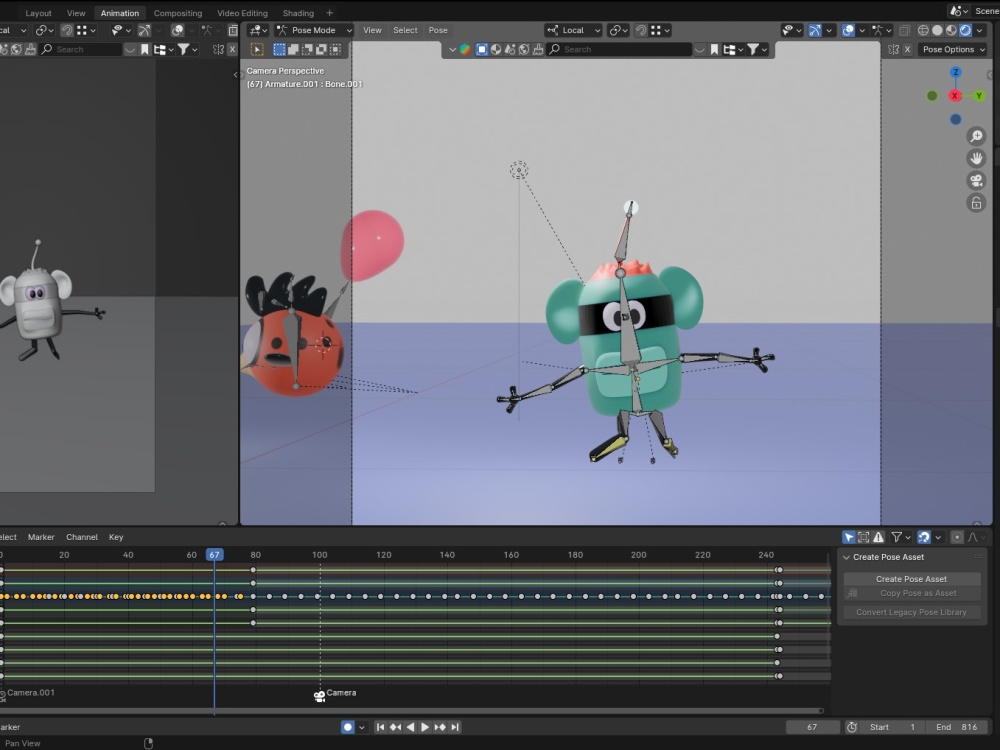The width and height of the screenshot is (1000, 750).
Task: Toggle overlays display in right viewport header
Action: 848,30
